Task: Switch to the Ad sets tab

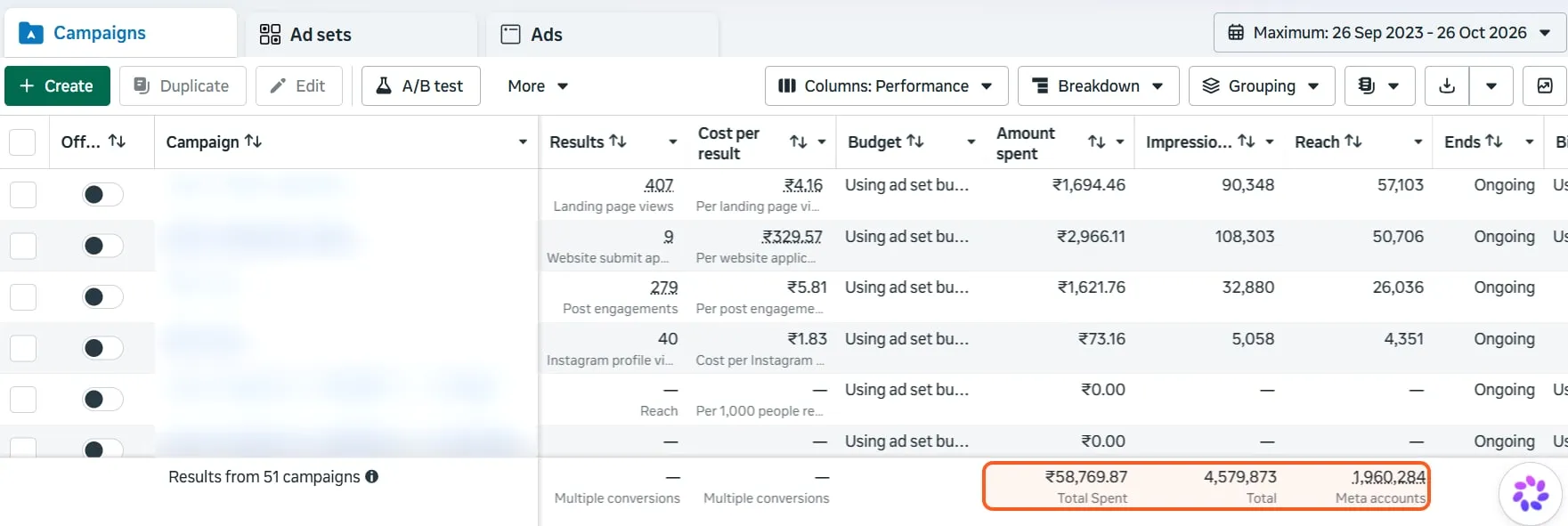Action: (x=361, y=35)
